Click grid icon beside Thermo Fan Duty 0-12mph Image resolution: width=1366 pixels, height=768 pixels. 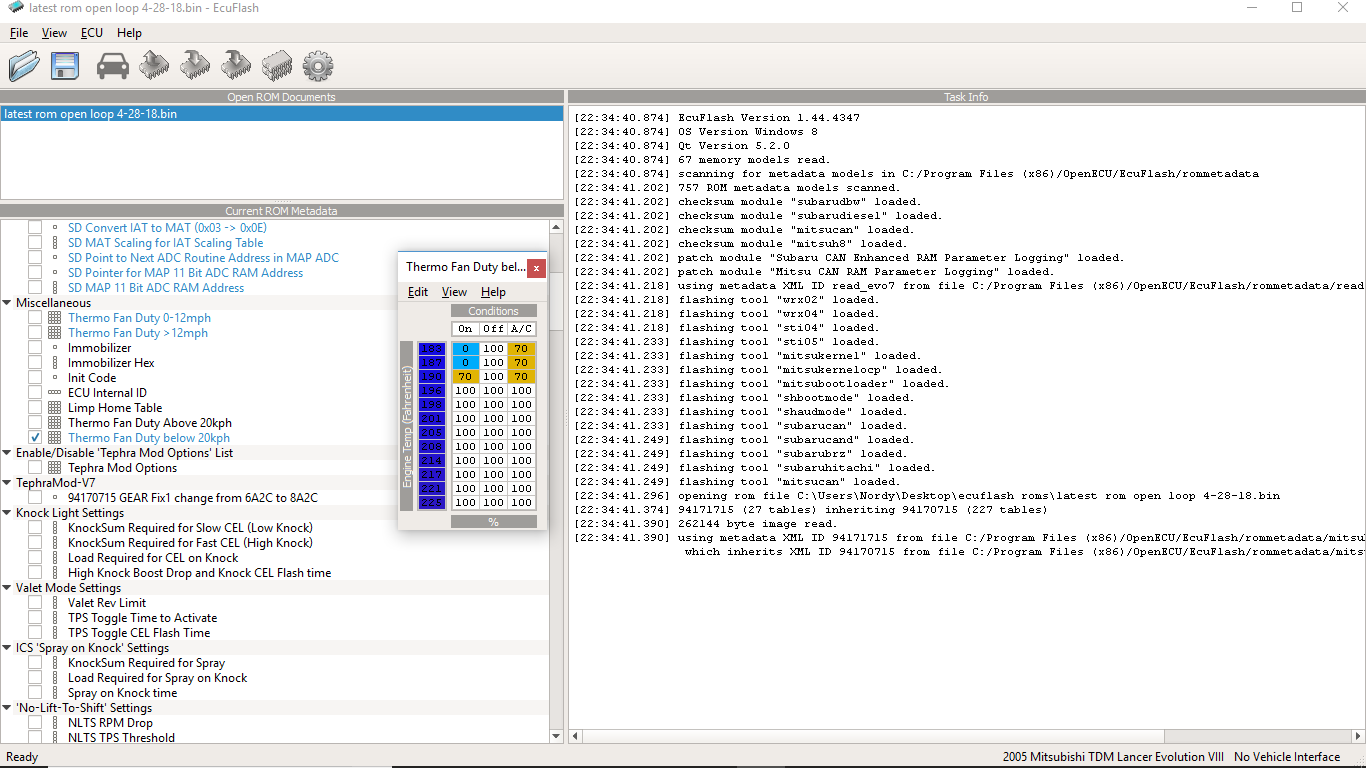(55, 318)
